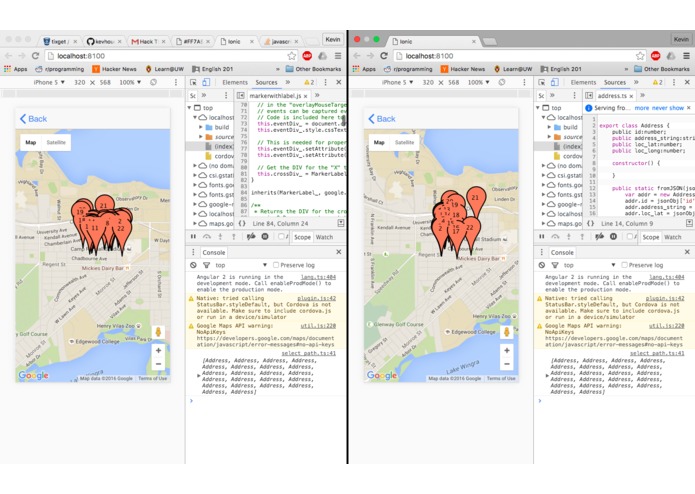Viewport: 695px width, 494px height.
Task: Open select_path.ts:41 link in left console
Action: [308, 353]
